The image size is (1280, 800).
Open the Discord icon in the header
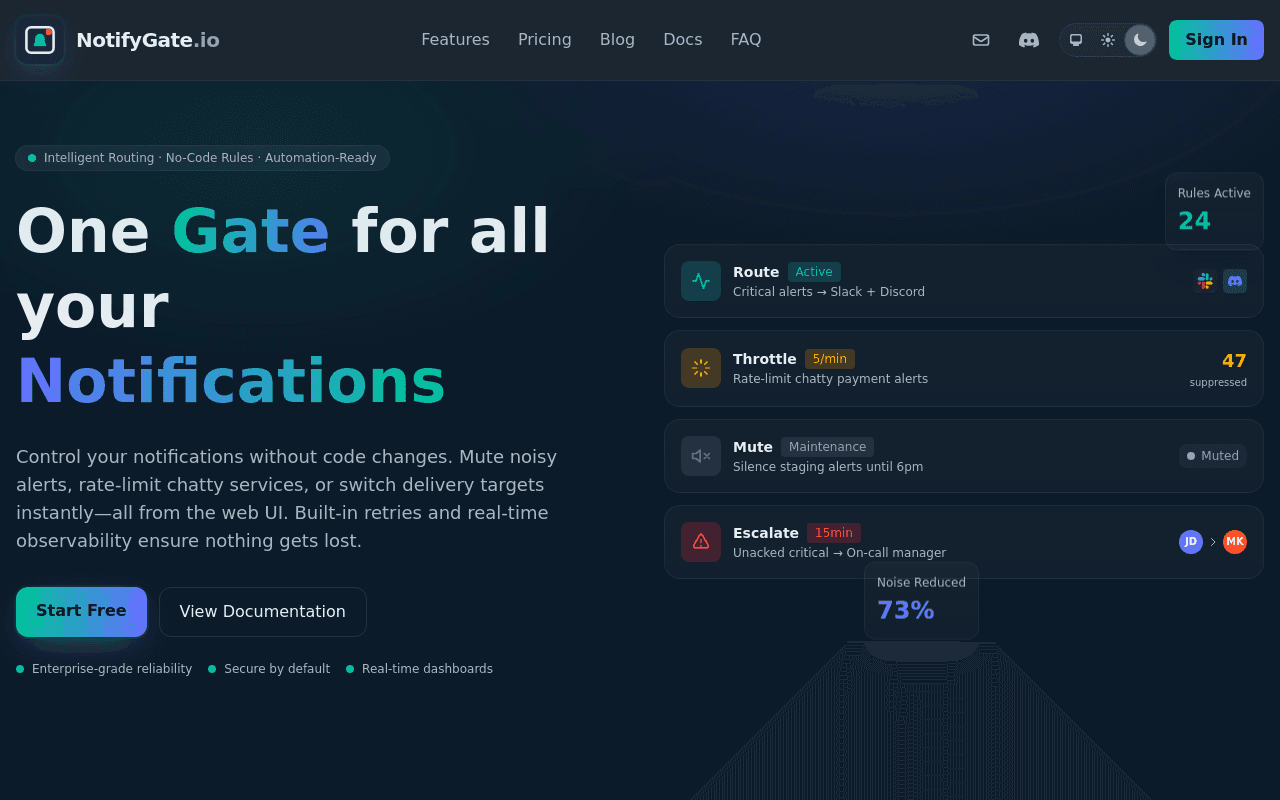coord(1029,40)
